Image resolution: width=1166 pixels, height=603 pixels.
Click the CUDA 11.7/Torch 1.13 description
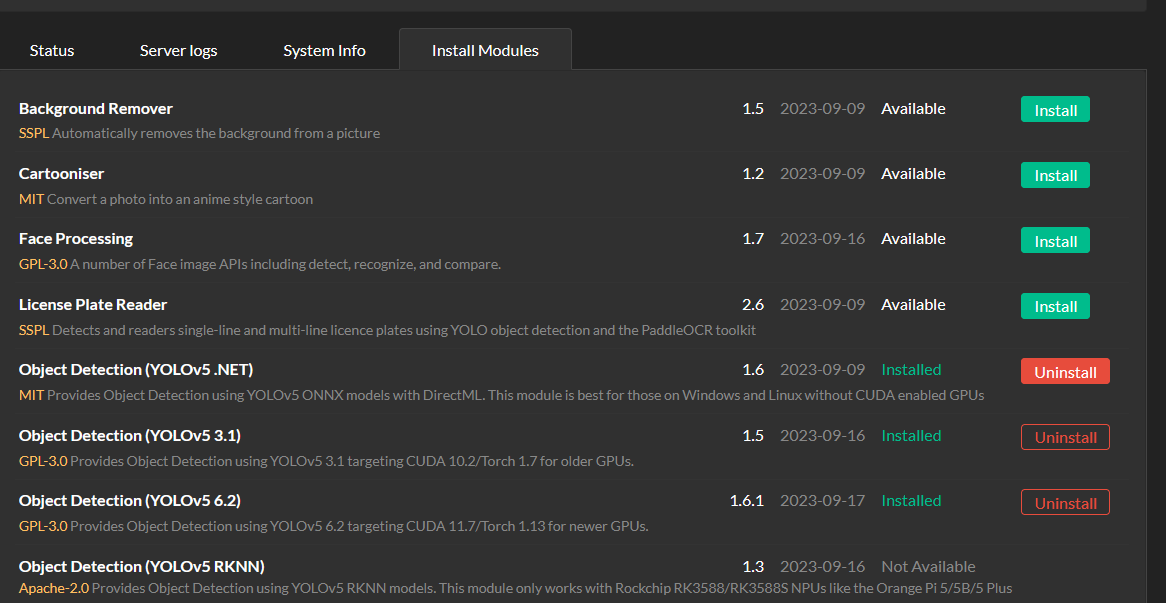(x=359, y=526)
